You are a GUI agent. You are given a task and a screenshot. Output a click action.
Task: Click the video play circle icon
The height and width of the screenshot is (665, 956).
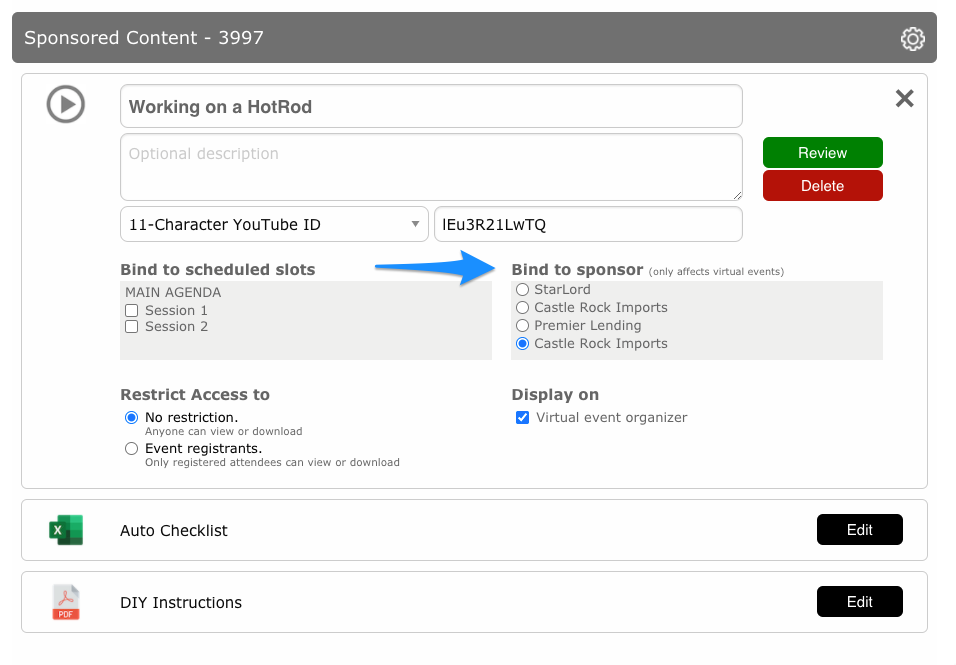point(66,104)
